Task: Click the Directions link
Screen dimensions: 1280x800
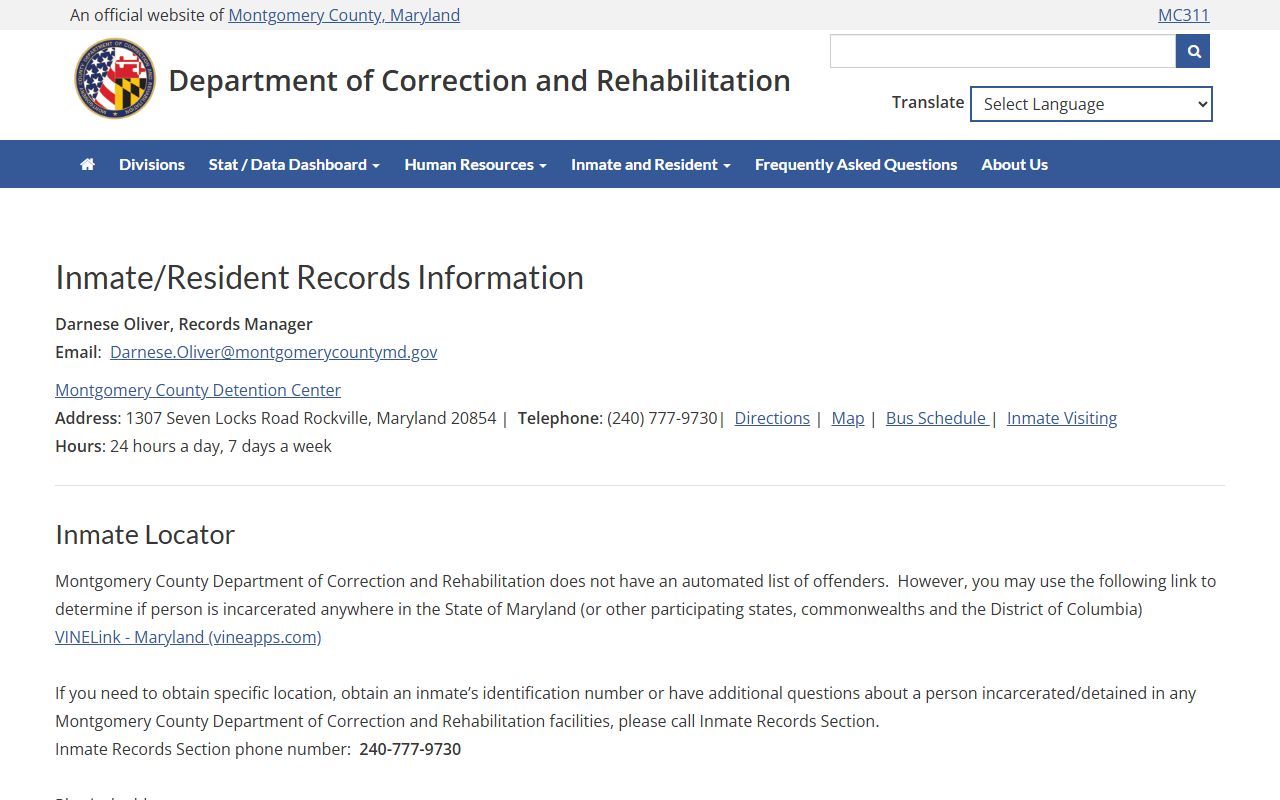Action: [x=772, y=418]
